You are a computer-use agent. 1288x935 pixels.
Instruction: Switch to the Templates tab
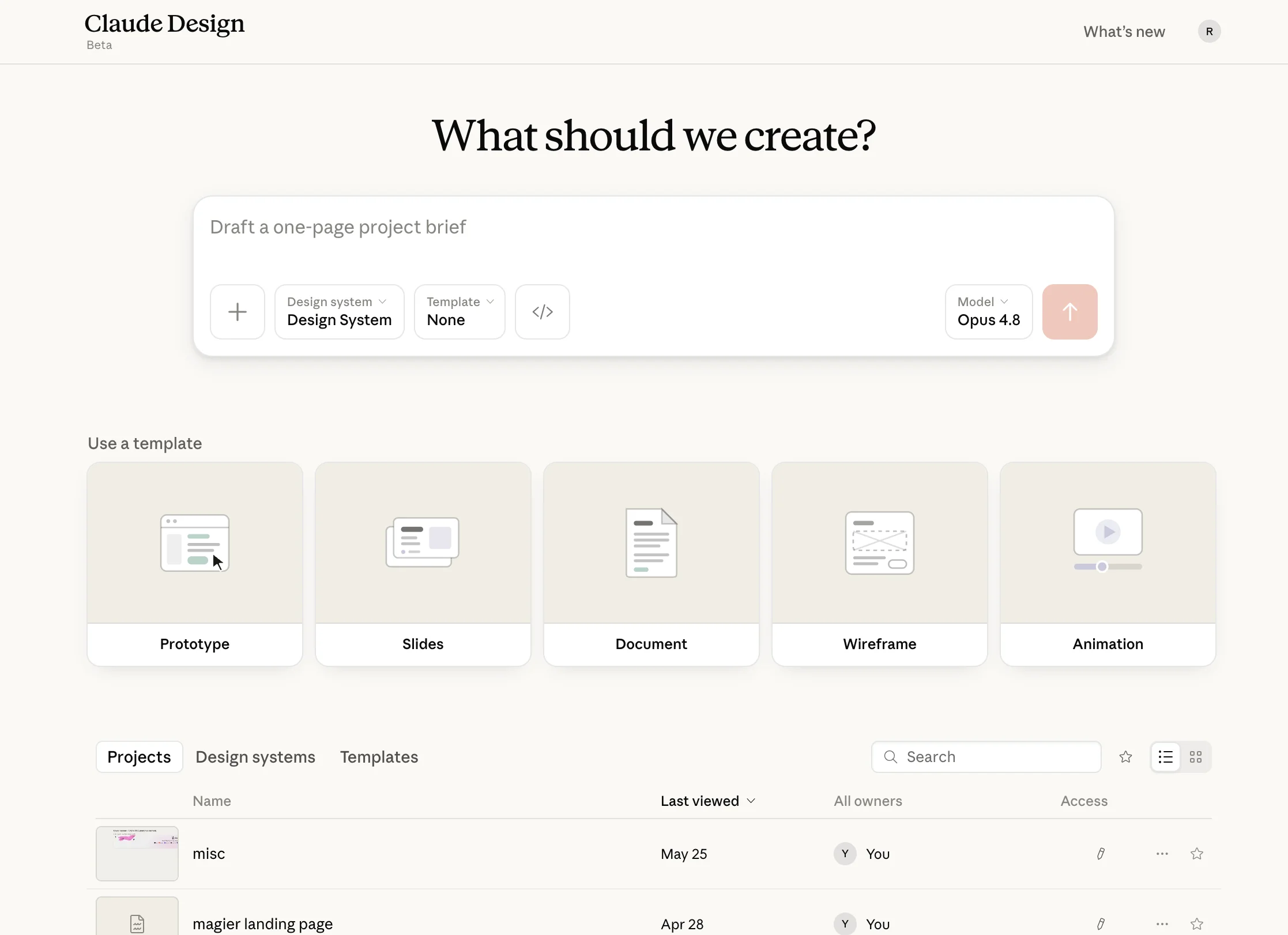pyautogui.click(x=379, y=757)
